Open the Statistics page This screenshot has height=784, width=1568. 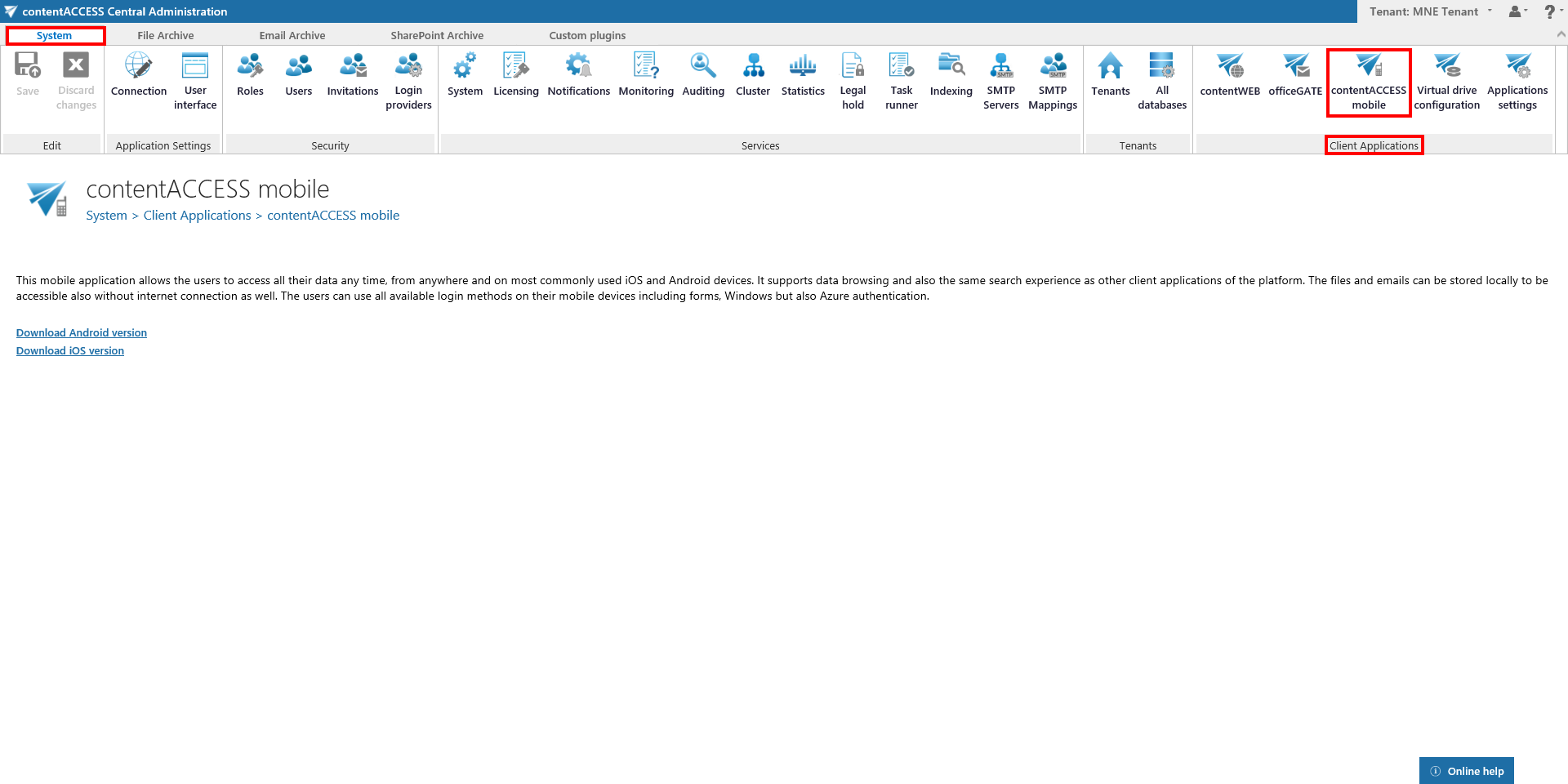[x=803, y=75]
